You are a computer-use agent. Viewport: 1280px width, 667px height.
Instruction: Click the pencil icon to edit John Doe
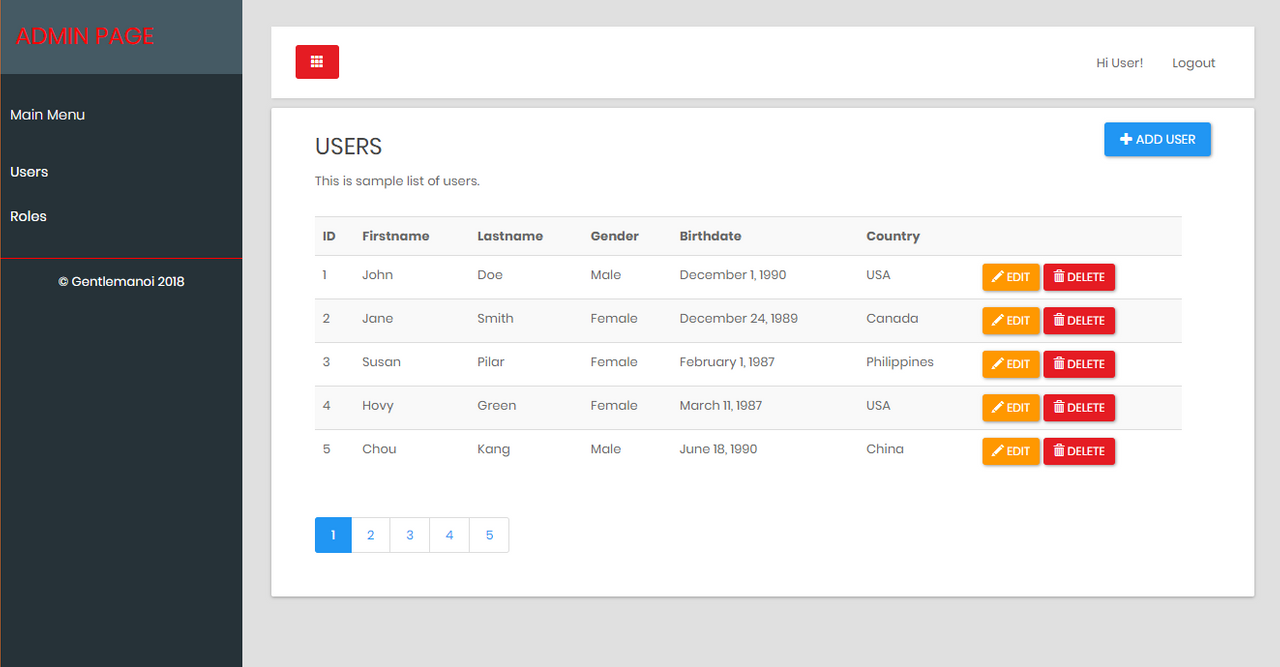tap(996, 276)
